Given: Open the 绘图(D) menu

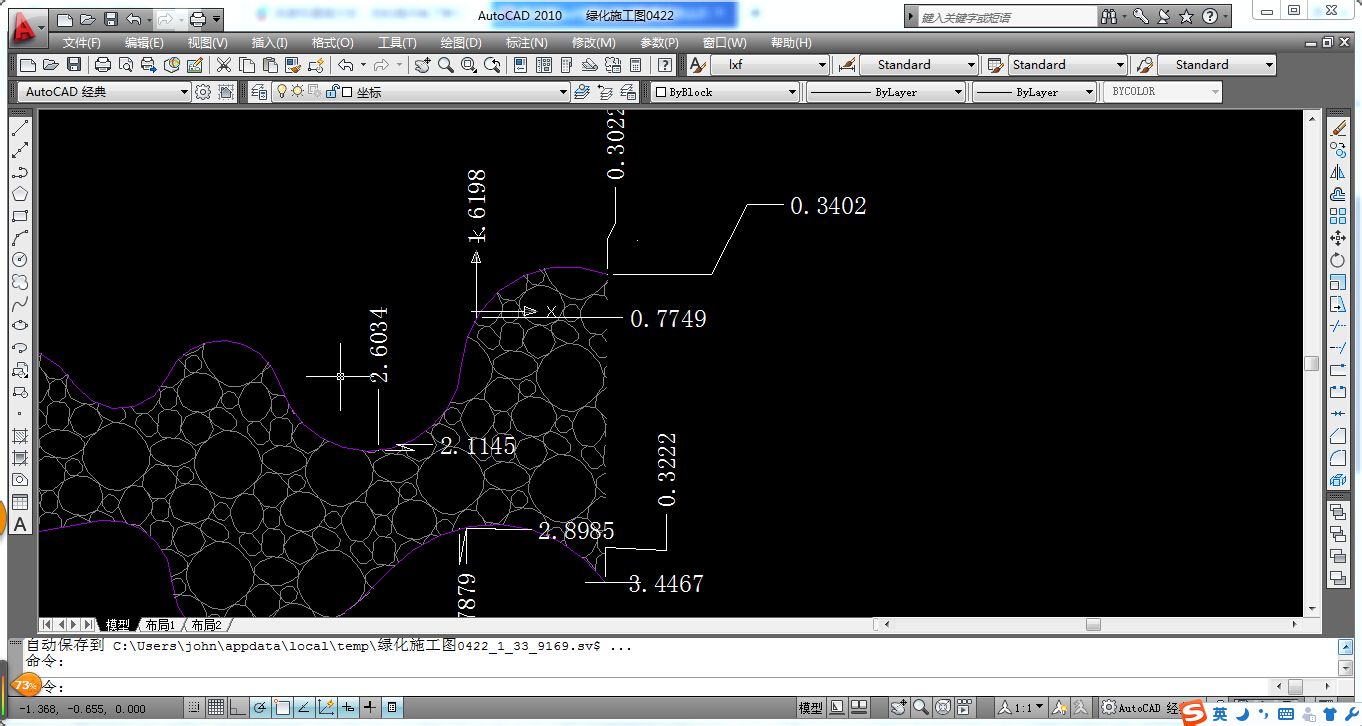Looking at the screenshot, I should 461,43.
